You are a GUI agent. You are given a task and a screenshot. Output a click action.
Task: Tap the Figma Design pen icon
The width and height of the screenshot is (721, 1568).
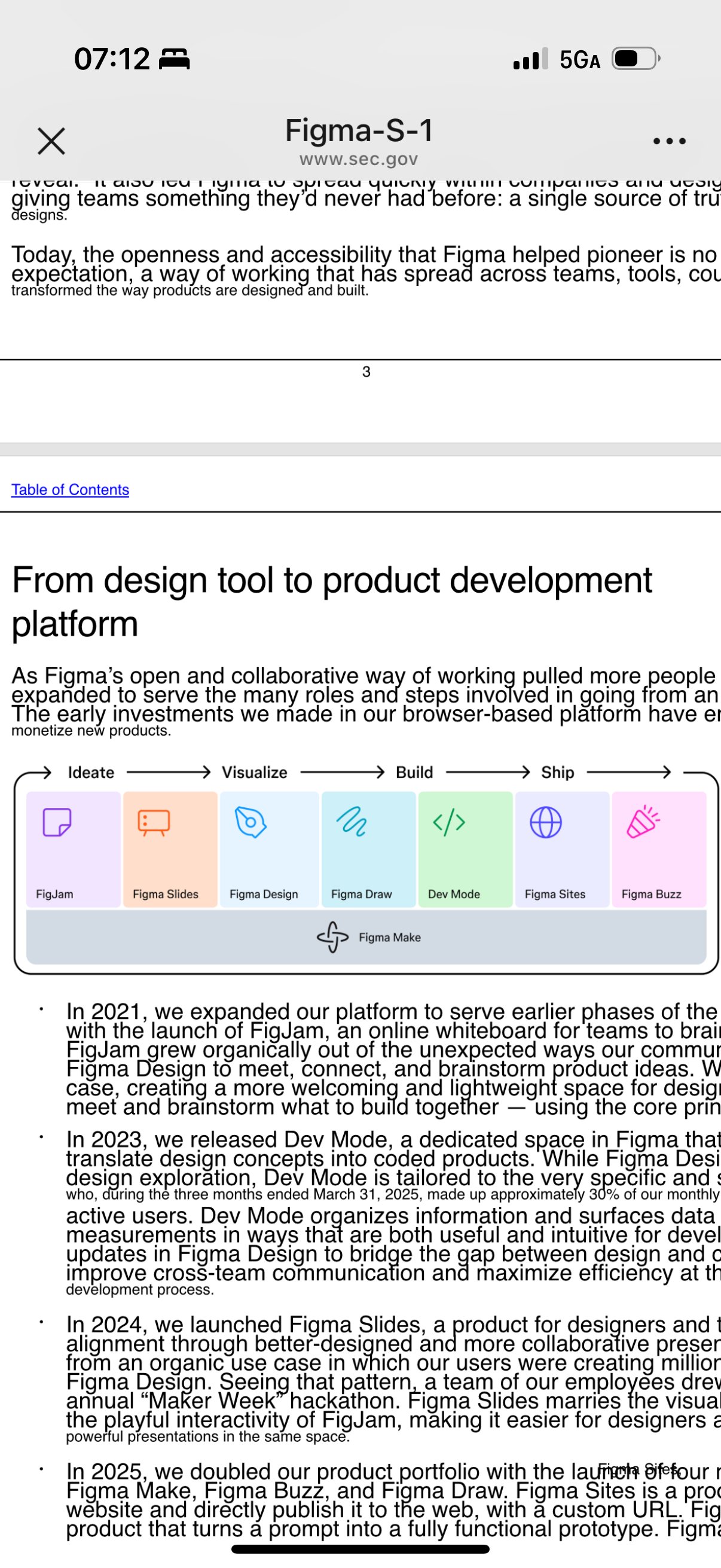tap(250, 822)
